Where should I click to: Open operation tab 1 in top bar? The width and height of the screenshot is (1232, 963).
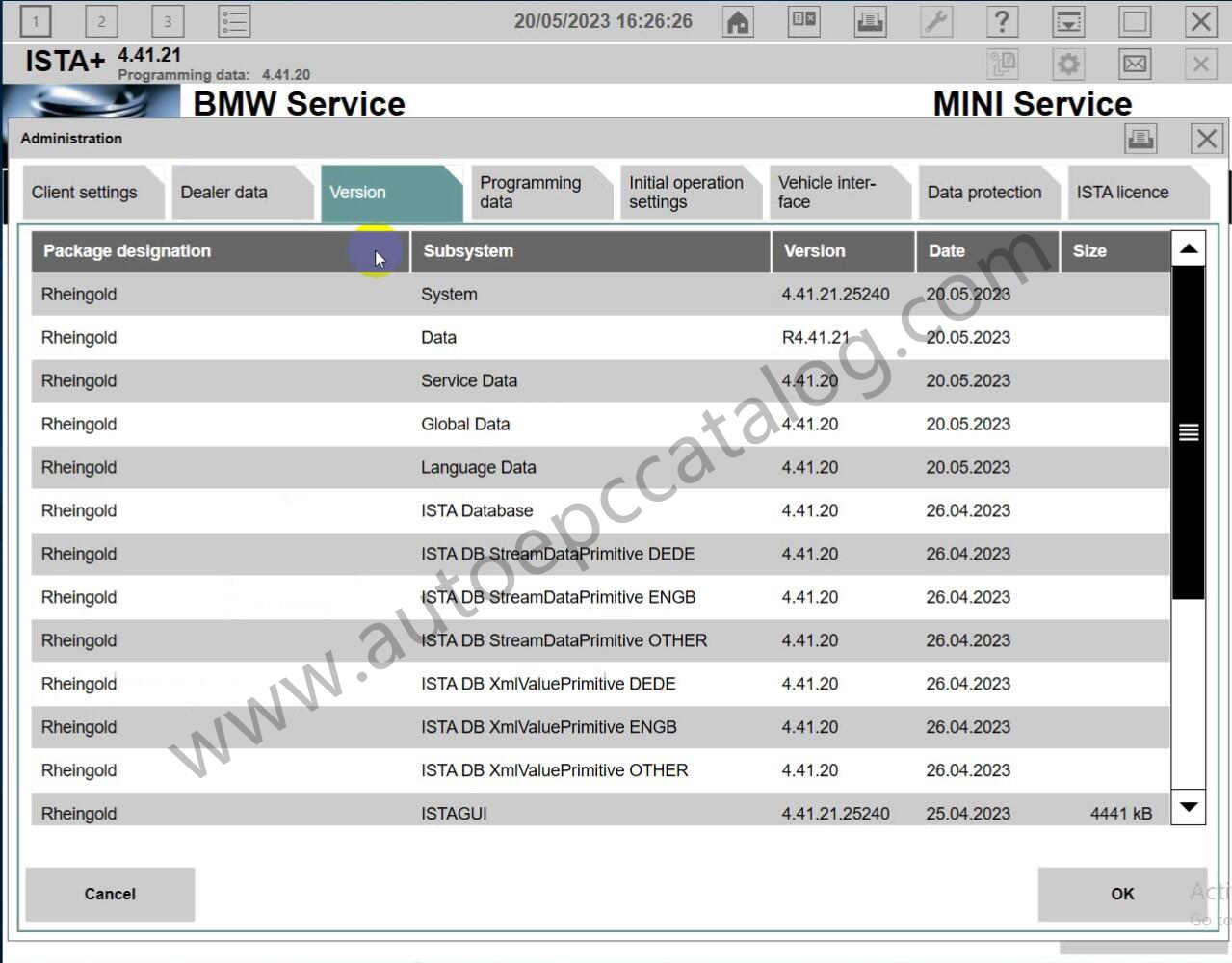point(36,21)
